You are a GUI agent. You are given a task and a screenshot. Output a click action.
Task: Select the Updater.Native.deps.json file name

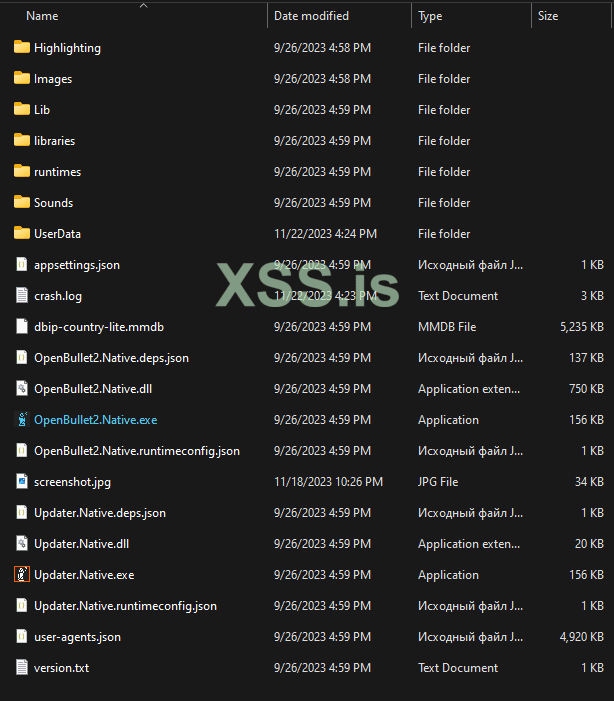(100, 513)
